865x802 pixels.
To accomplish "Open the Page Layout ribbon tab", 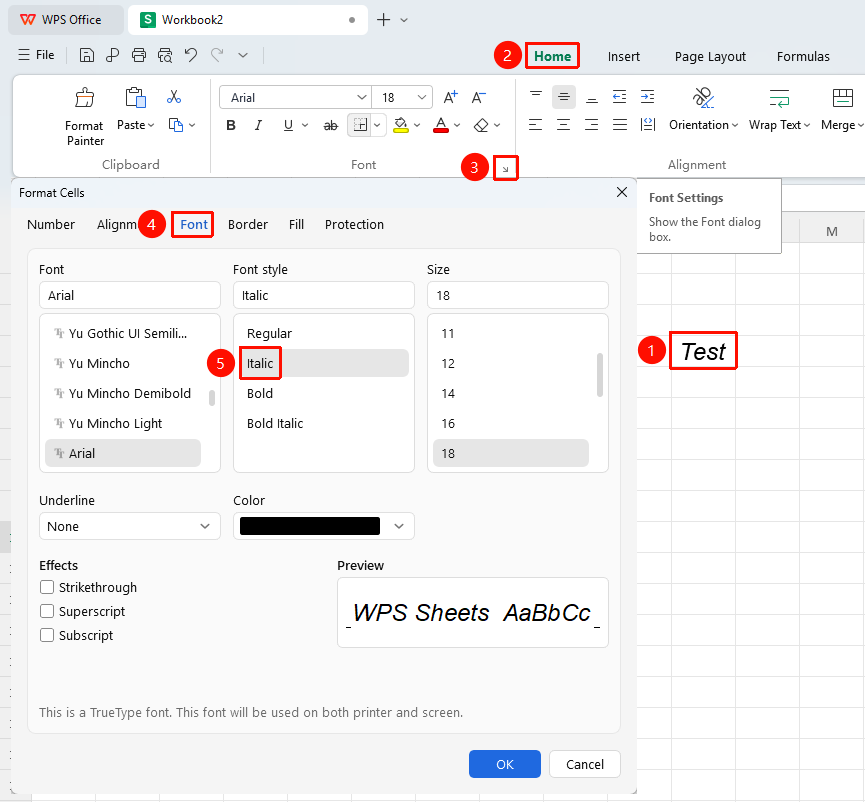I will [x=710, y=56].
